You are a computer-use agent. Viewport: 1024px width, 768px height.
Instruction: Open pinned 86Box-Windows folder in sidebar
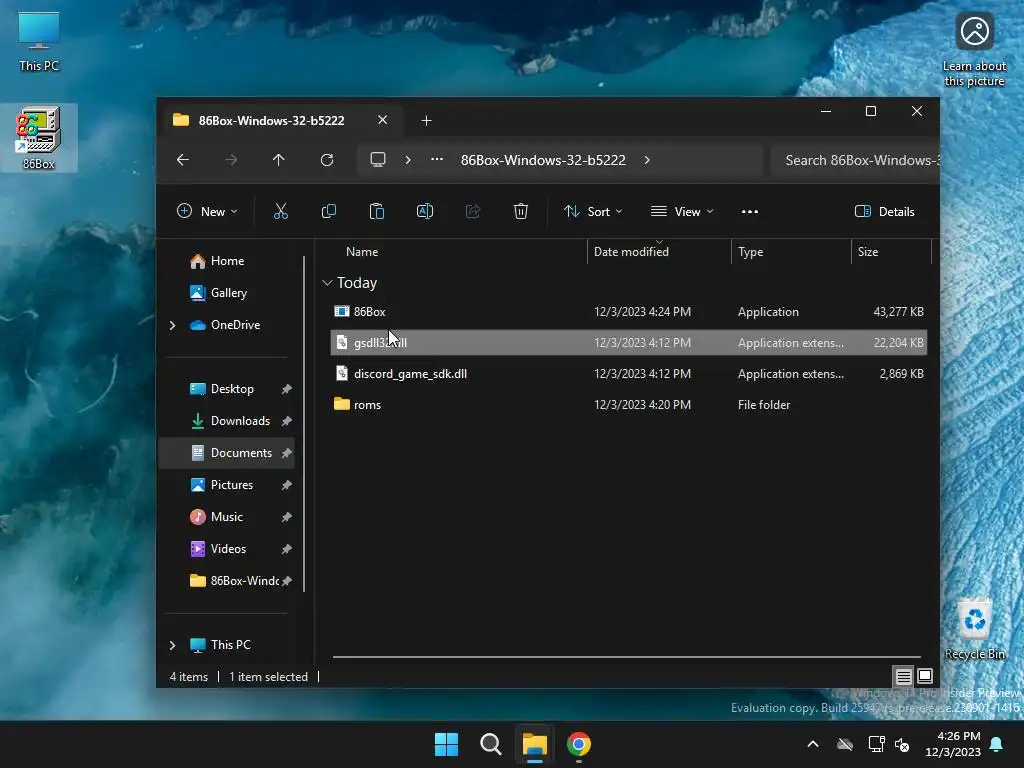tap(226, 581)
